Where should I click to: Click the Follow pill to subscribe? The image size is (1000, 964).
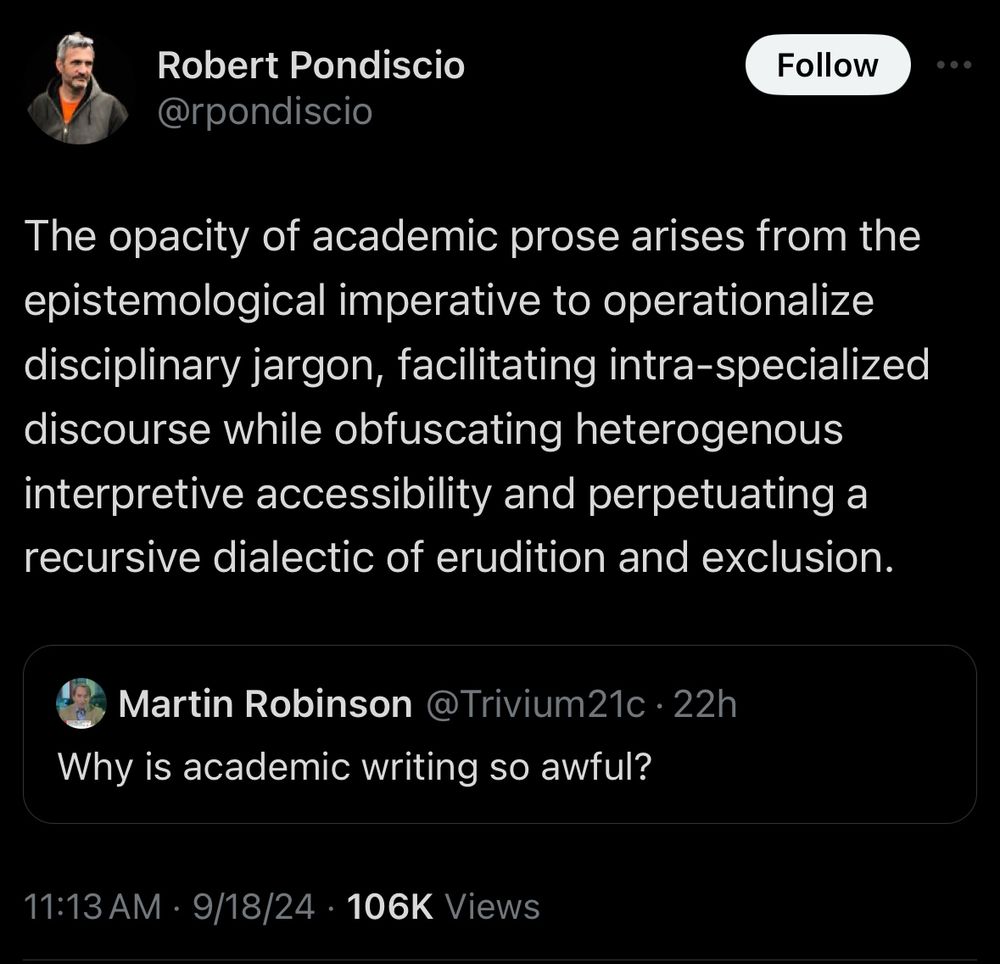pos(827,64)
